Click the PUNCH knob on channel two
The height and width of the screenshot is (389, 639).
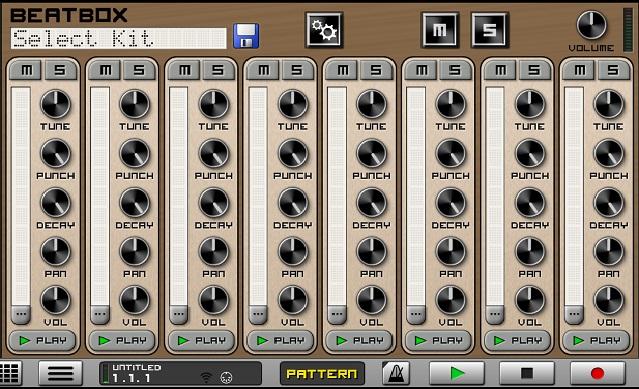pos(134,154)
